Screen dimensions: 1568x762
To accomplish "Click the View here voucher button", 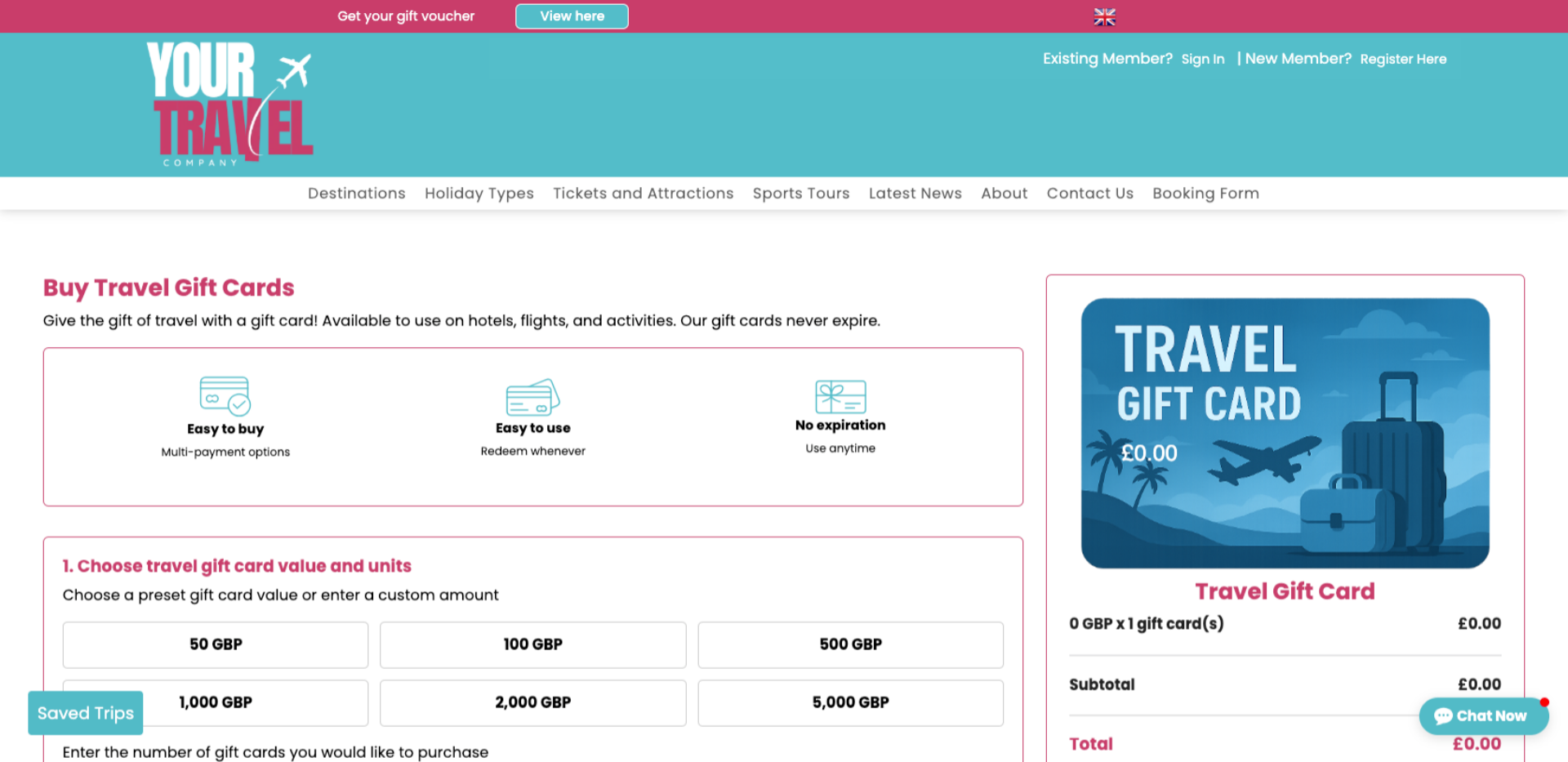I will (x=571, y=16).
